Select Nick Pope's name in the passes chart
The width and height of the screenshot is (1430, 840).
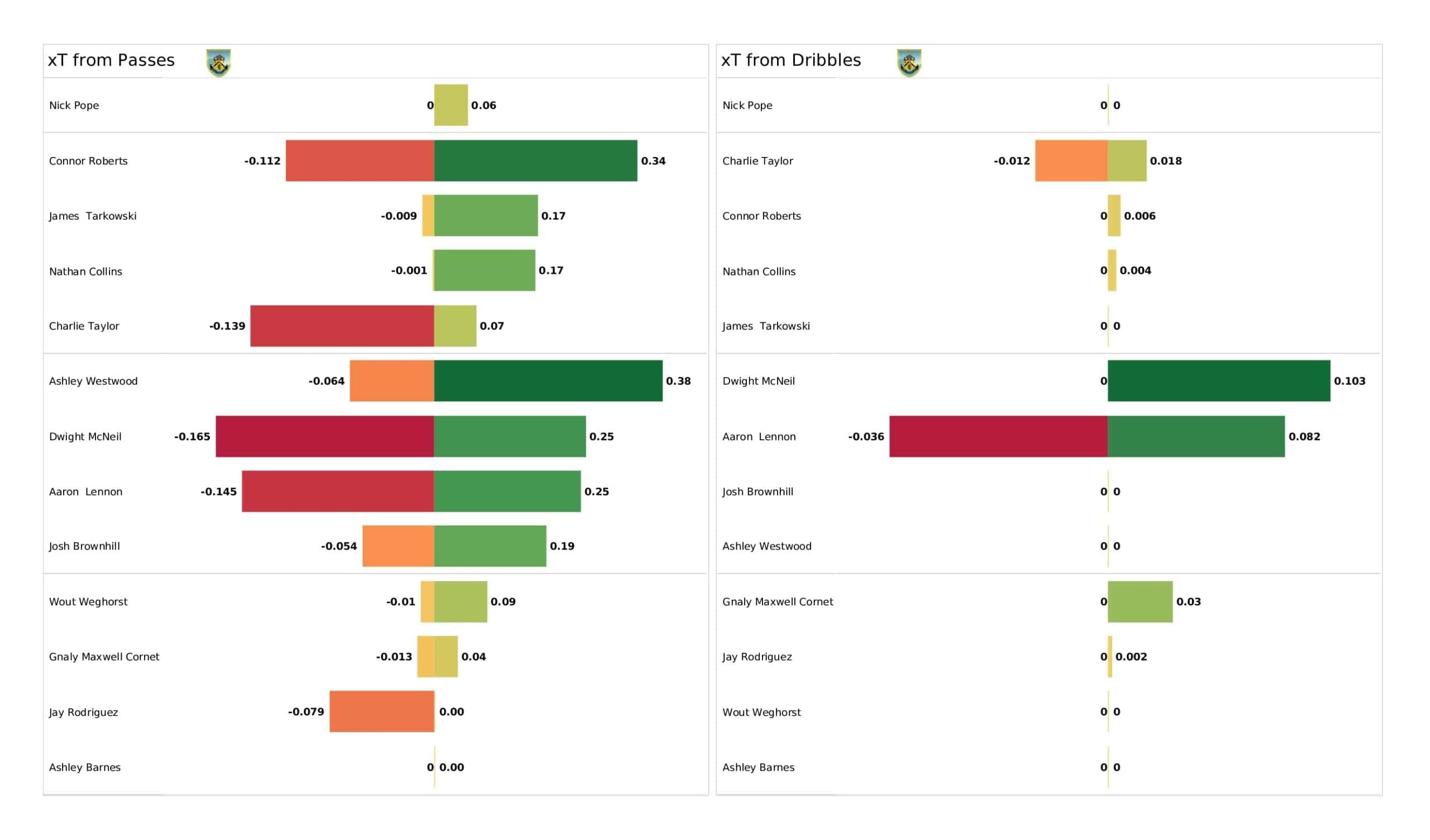click(74, 106)
